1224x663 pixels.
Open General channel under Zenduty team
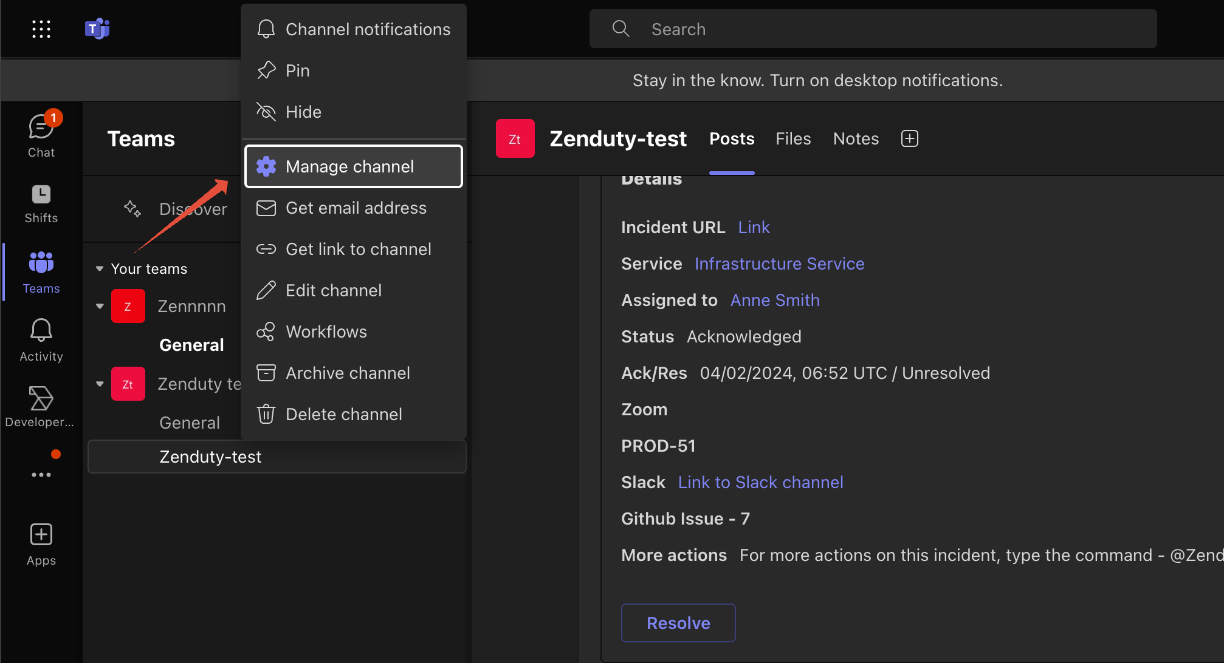(x=189, y=423)
